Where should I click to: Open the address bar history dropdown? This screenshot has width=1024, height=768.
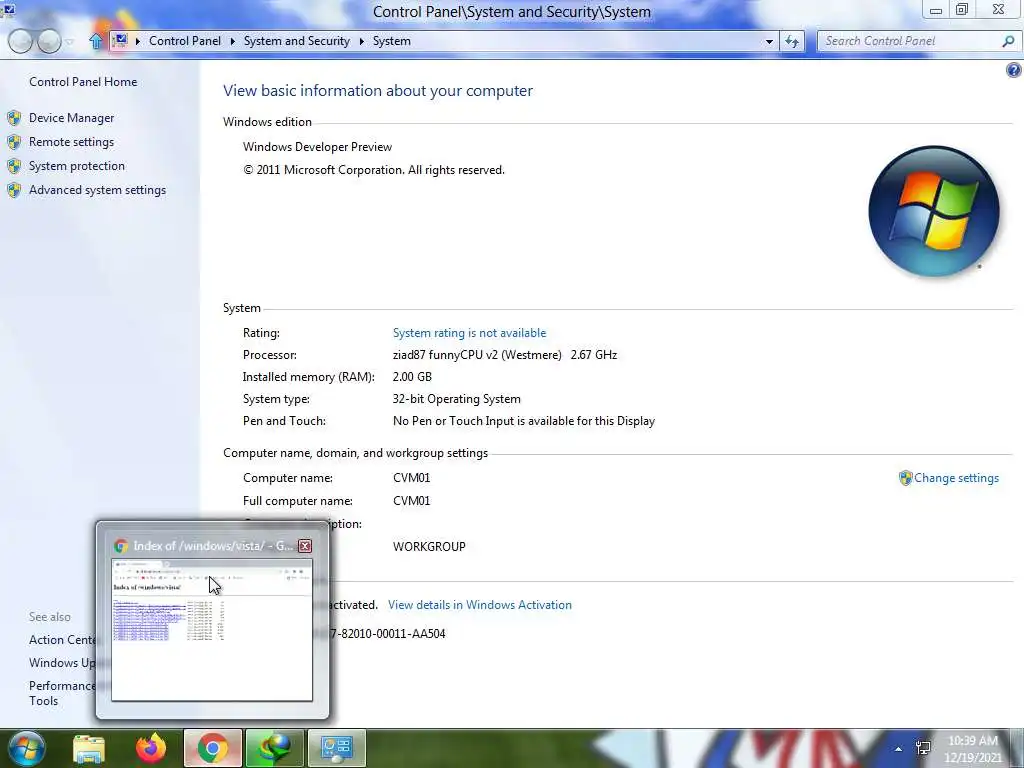tap(769, 41)
